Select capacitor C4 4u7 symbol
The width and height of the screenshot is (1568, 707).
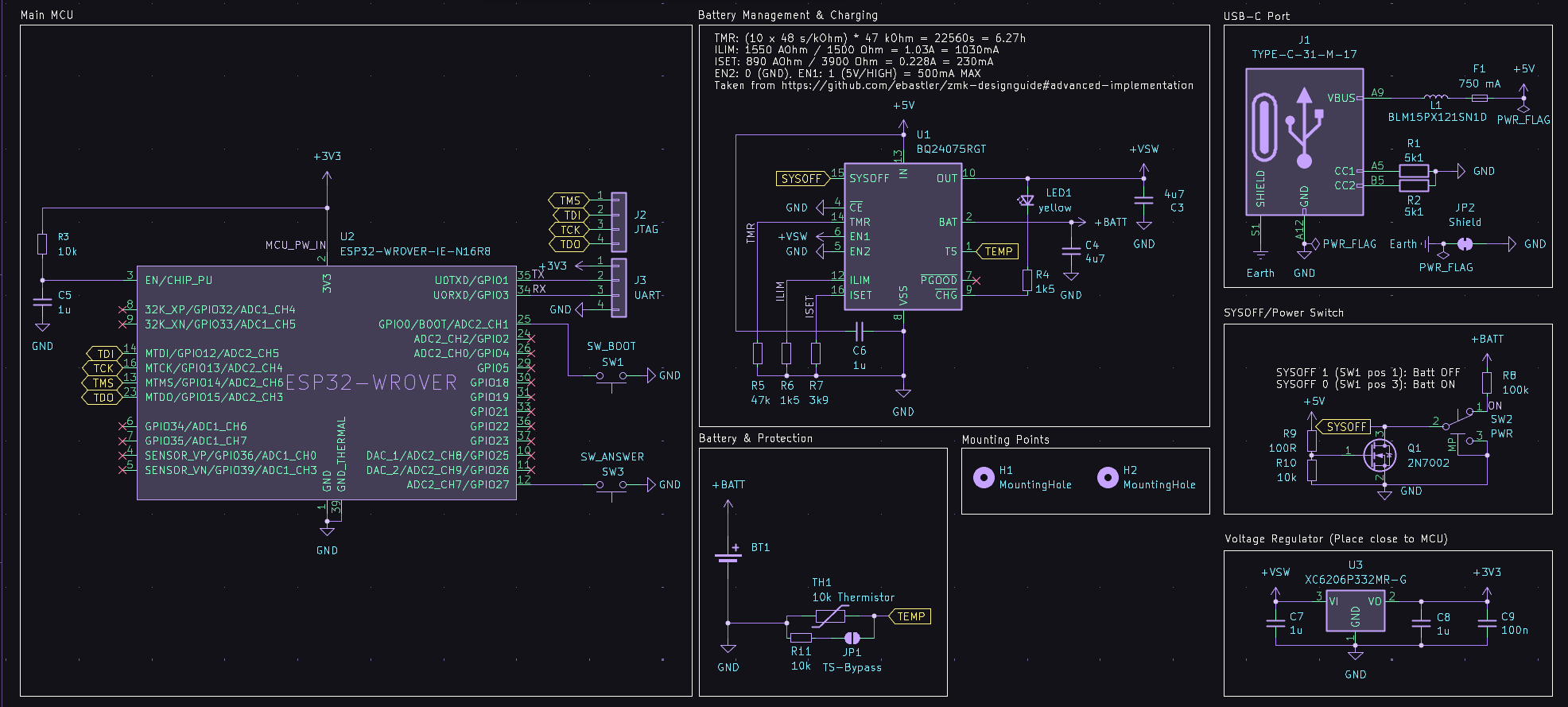[x=1071, y=251]
